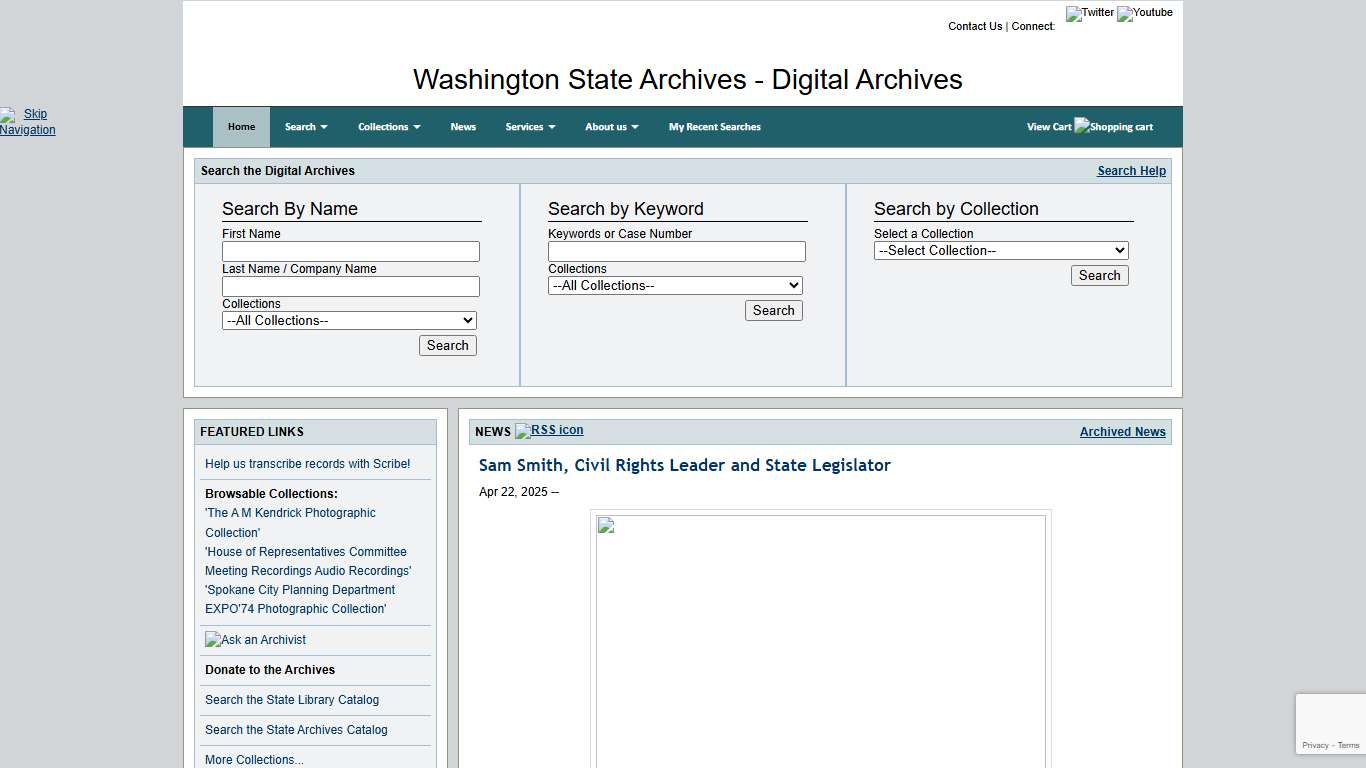The height and width of the screenshot is (768, 1366).
Task: Expand the Search navigation menu
Action: tap(305, 126)
